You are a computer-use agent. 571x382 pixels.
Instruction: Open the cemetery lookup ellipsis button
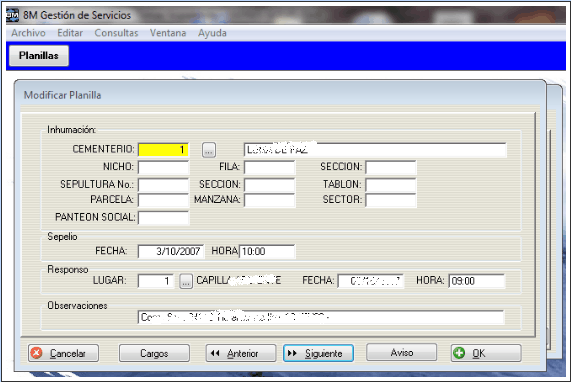[x=209, y=150]
